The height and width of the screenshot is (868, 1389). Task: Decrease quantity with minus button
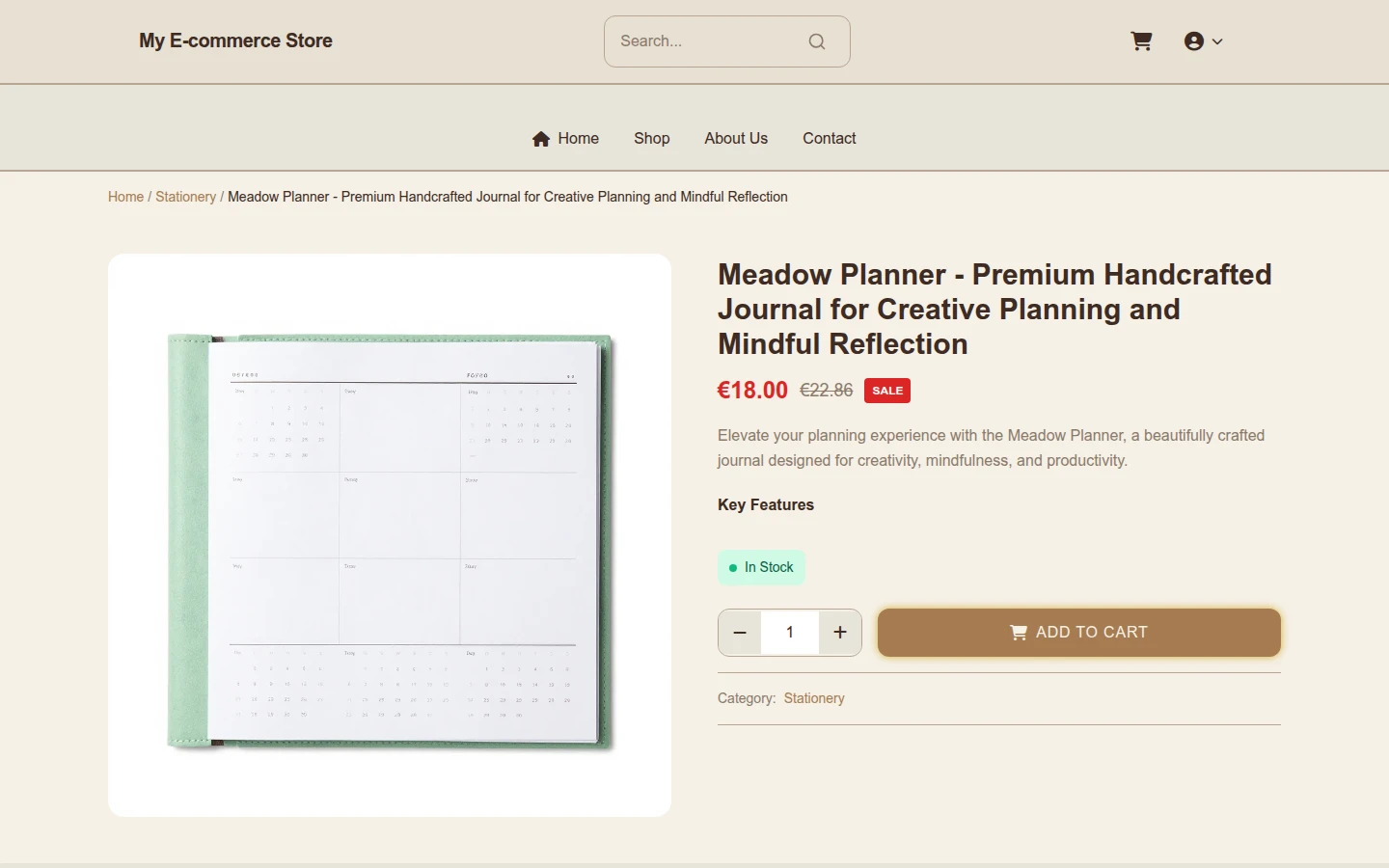coord(740,633)
